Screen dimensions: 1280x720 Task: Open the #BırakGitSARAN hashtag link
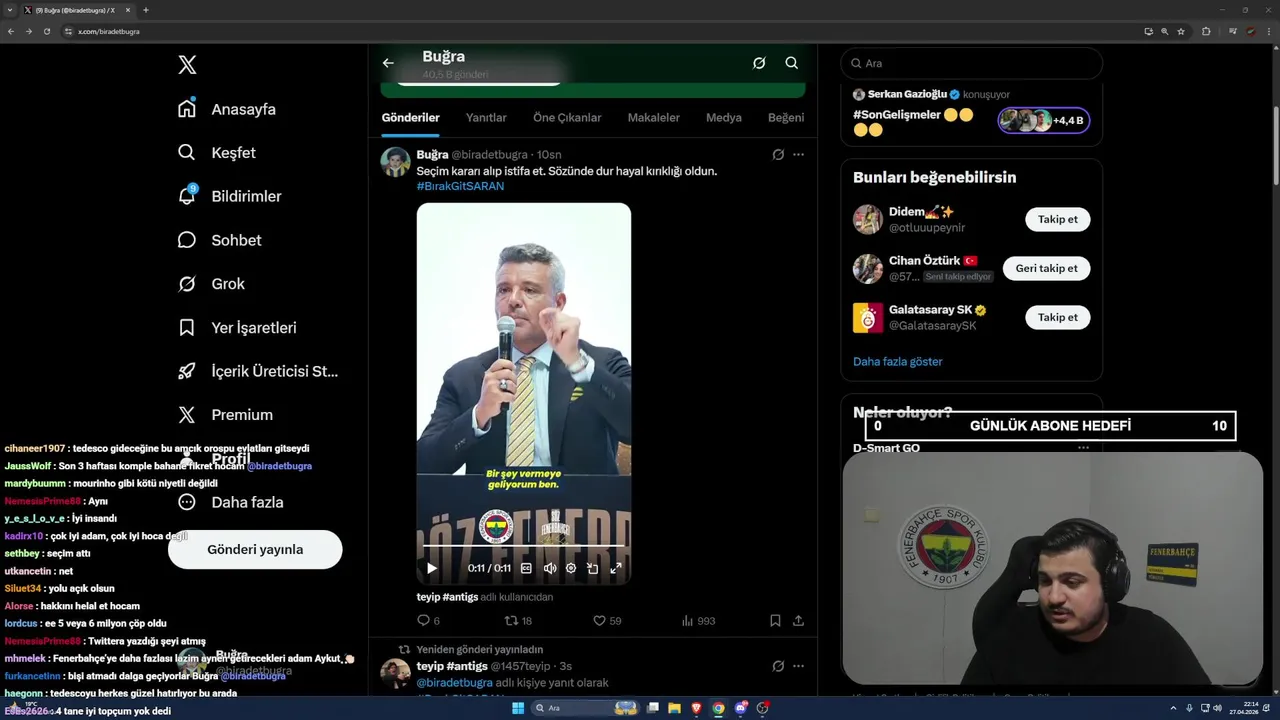tap(460, 186)
